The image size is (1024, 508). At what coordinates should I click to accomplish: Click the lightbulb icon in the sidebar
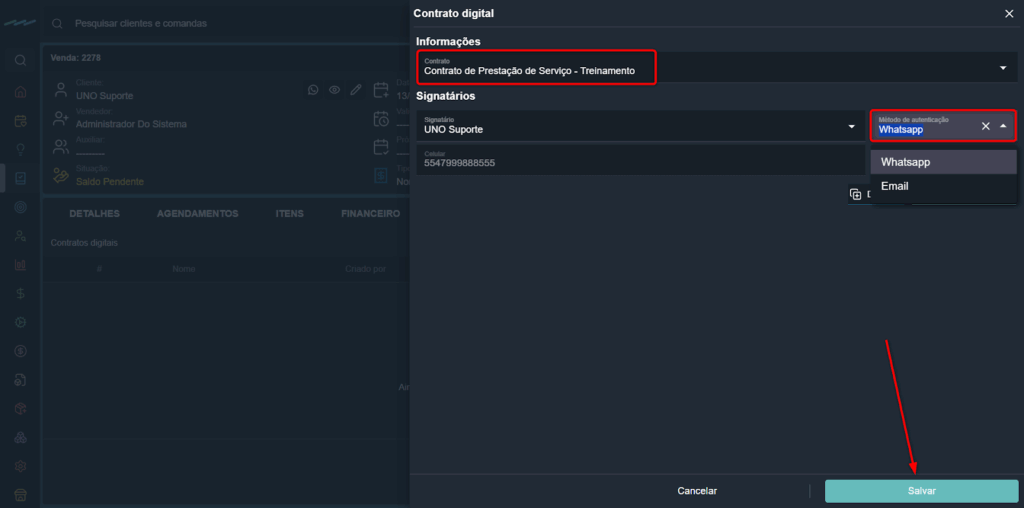click(x=20, y=150)
